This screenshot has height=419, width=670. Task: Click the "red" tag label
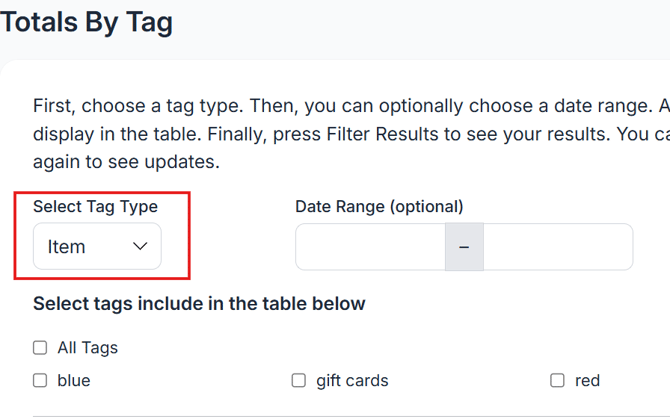pyautogui.click(x=587, y=380)
